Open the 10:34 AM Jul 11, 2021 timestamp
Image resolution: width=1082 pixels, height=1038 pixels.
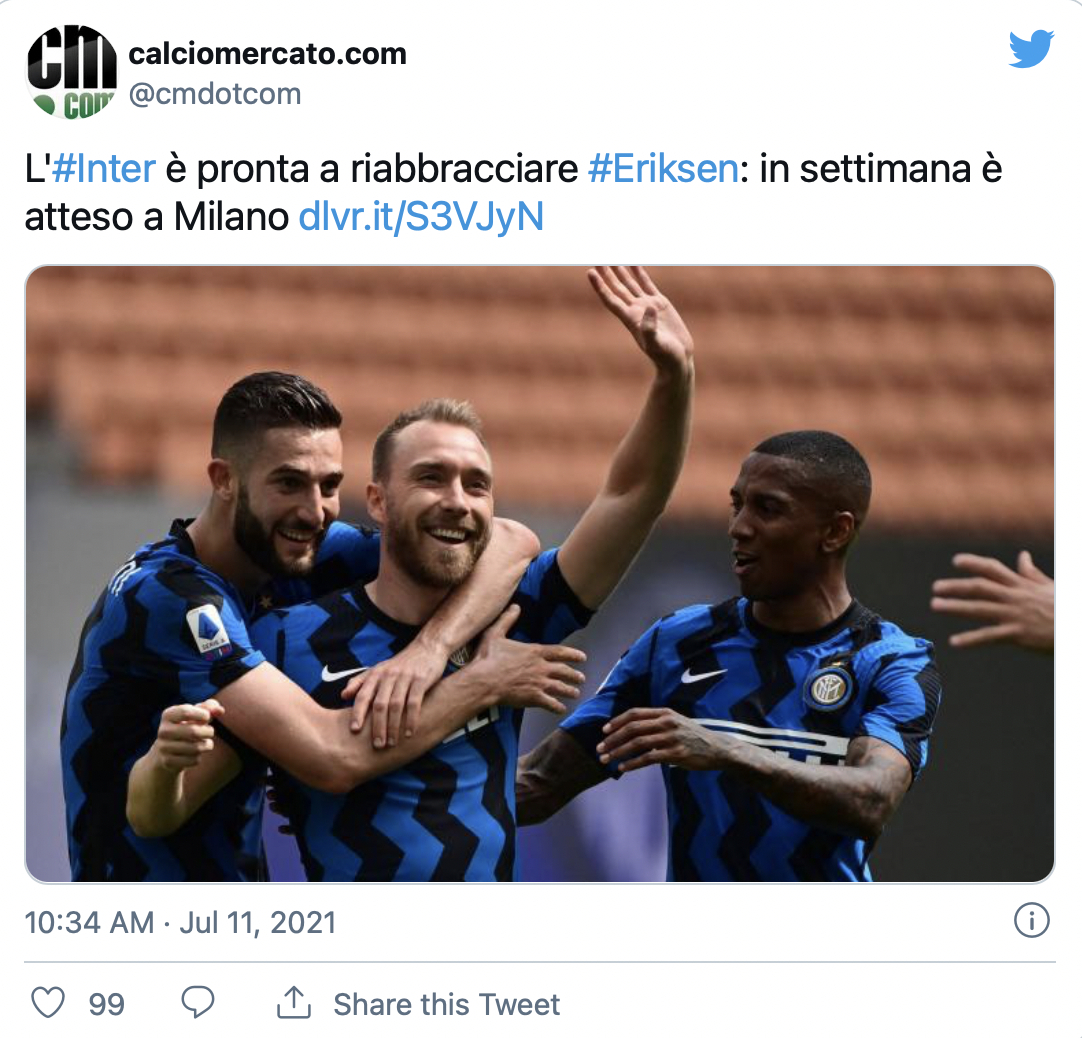[180, 923]
